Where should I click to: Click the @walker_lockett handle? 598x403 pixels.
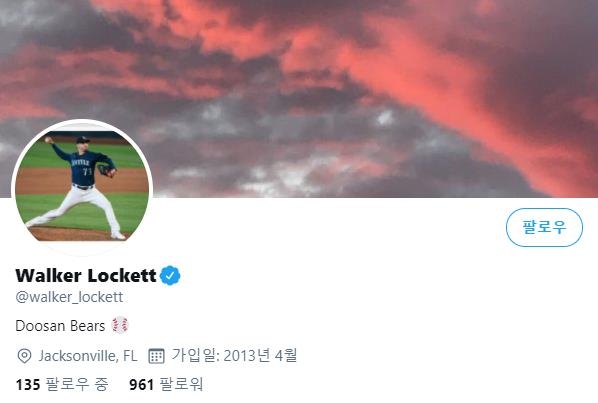(x=69, y=297)
